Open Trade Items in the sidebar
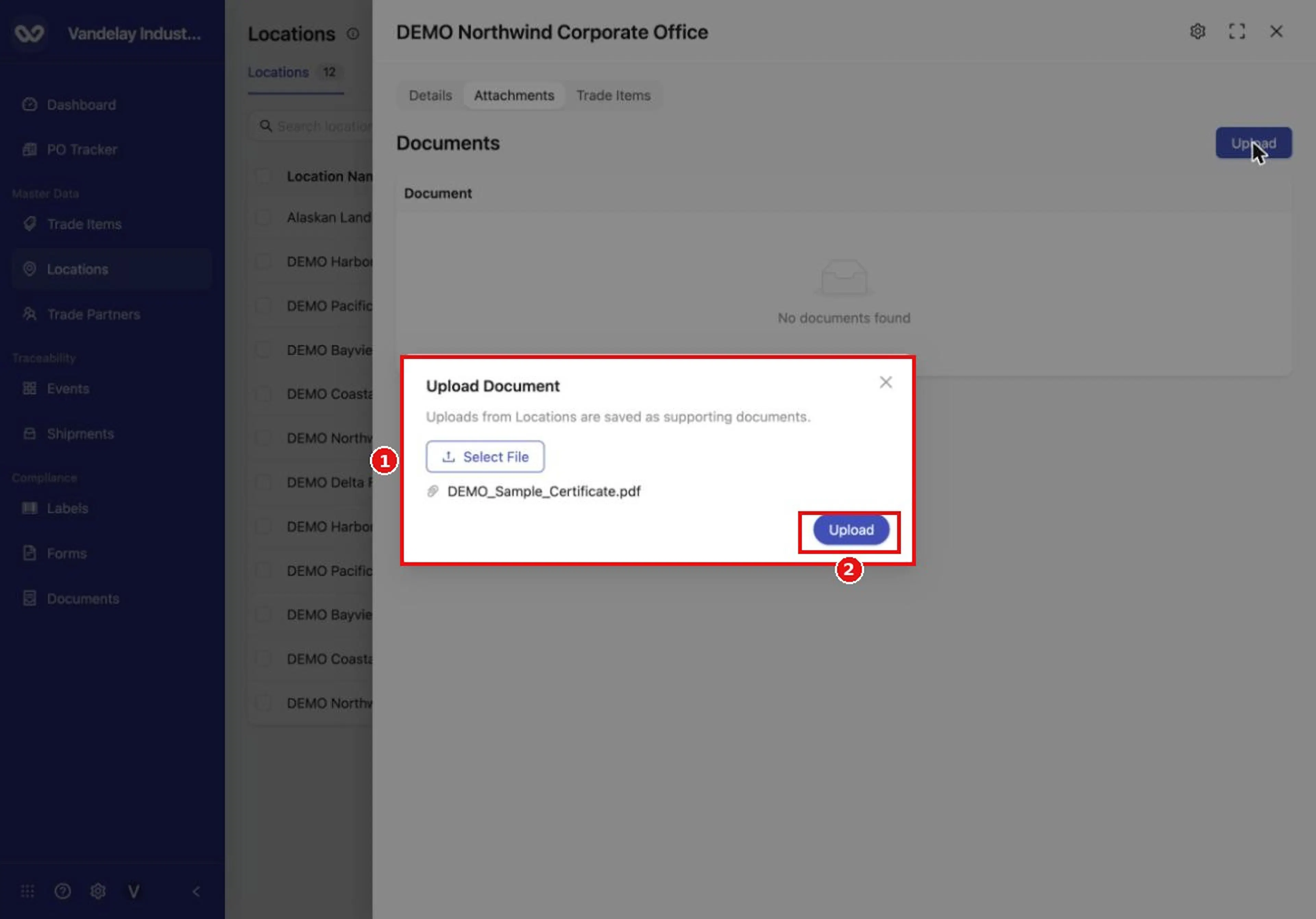This screenshot has width=1316, height=919. click(x=112, y=224)
